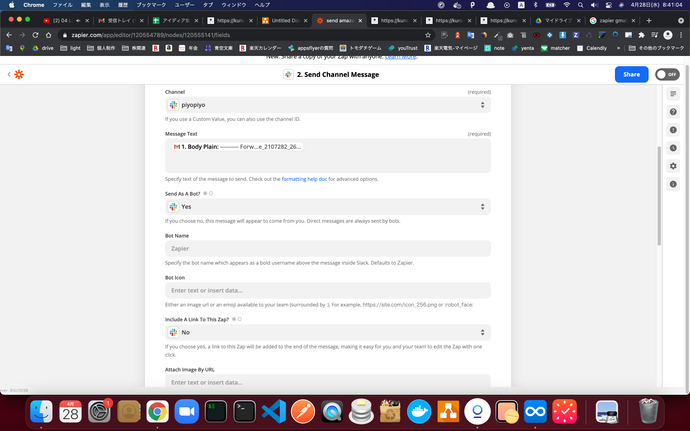This screenshot has height=431, width=690.
Task: Open the ファイル menu in menu bar
Action: [x=62, y=5]
